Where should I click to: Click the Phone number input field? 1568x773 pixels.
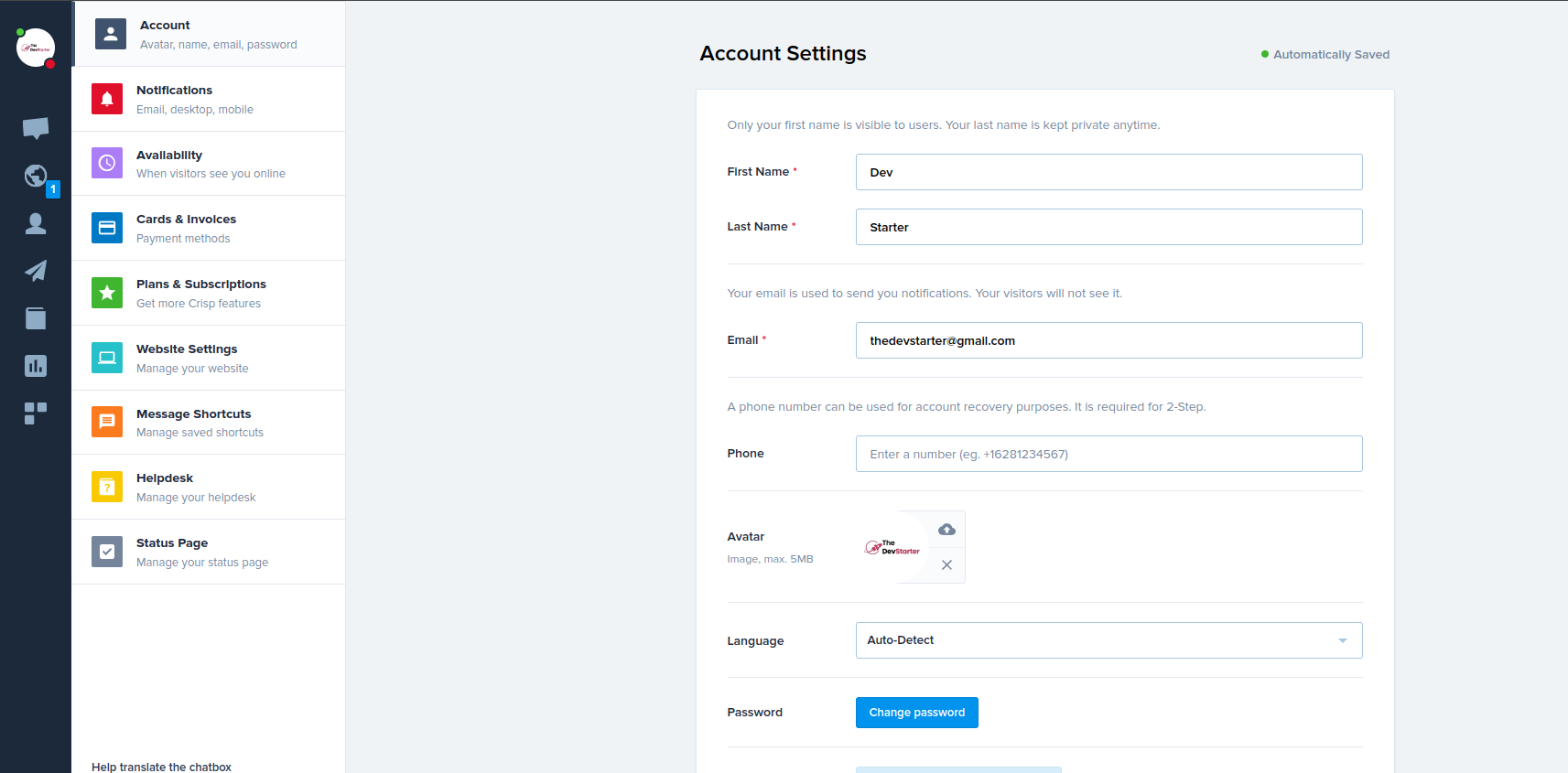coord(1108,454)
